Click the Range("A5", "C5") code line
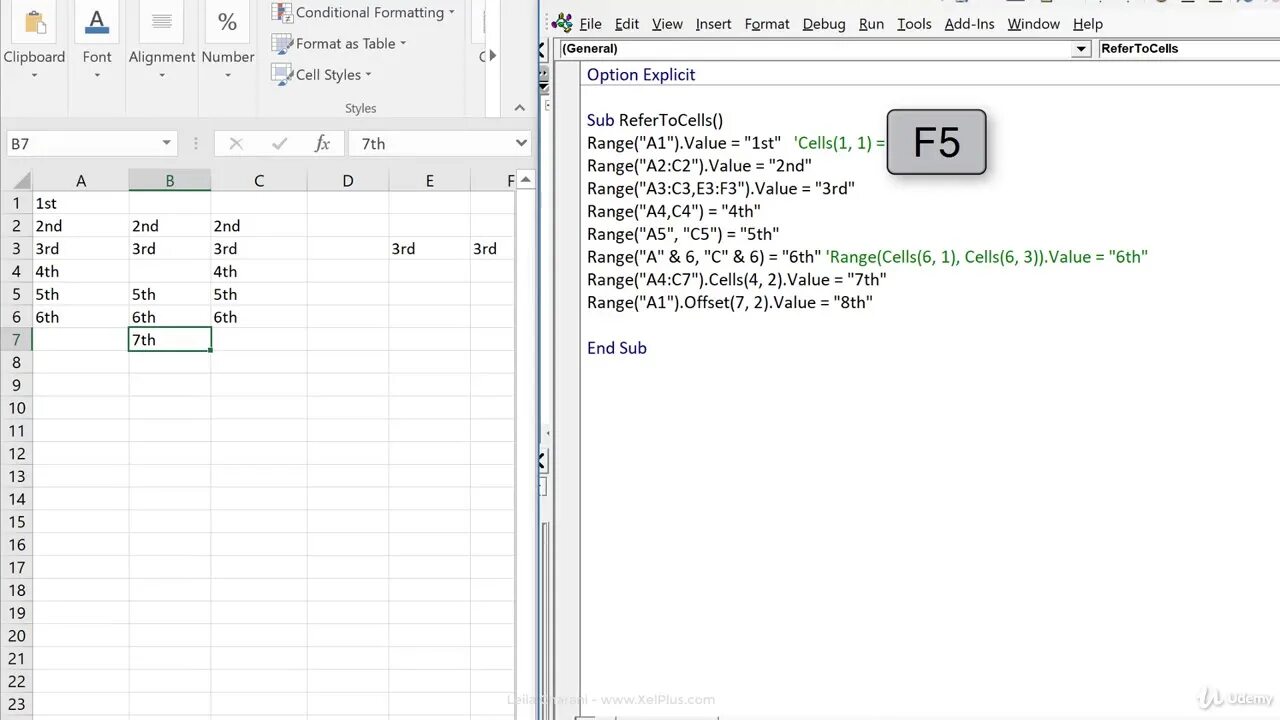This screenshot has height=720, width=1280. tap(682, 235)
